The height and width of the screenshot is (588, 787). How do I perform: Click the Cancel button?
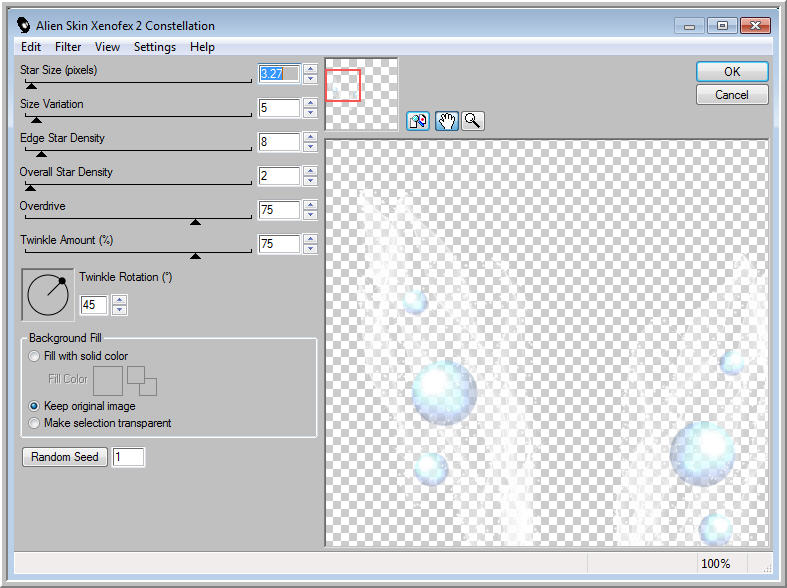click(732, 95)
